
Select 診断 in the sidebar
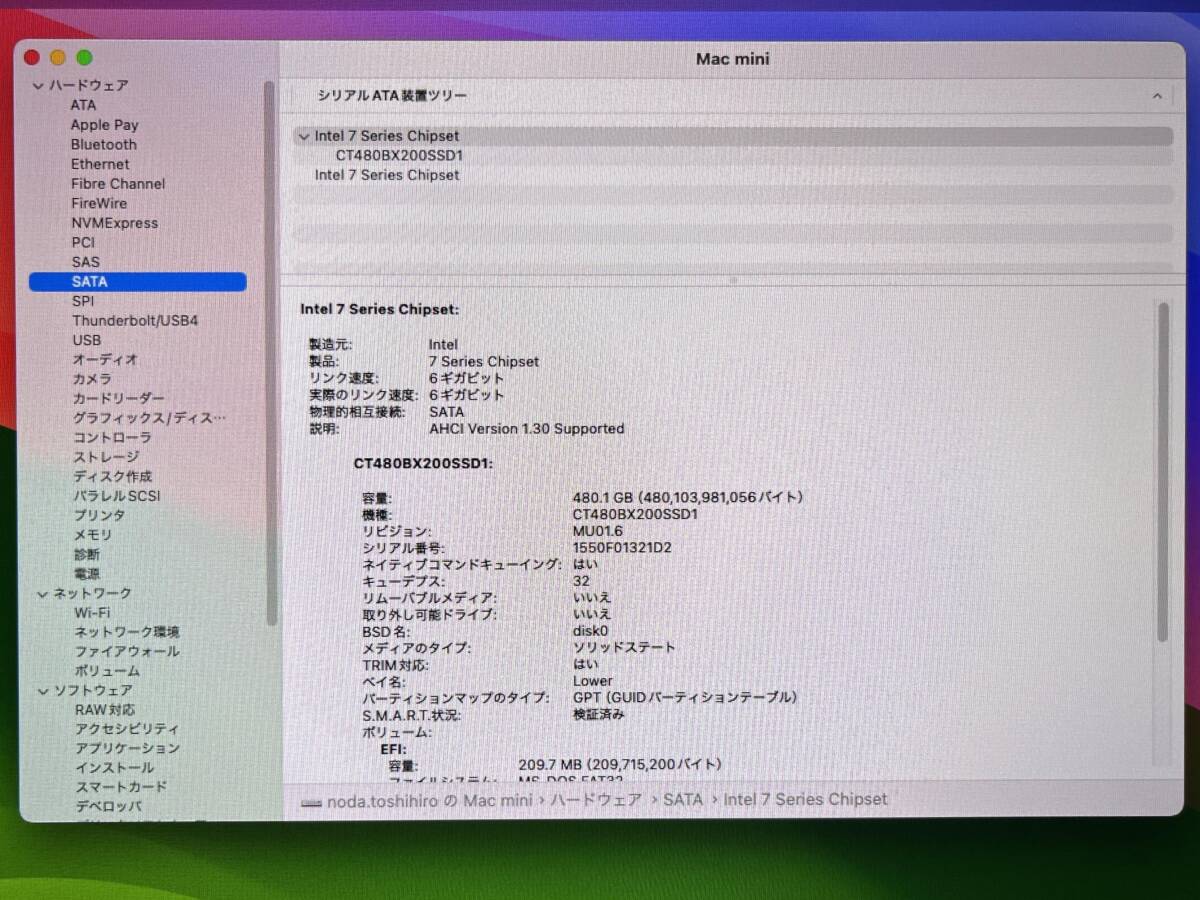[86, 555]
